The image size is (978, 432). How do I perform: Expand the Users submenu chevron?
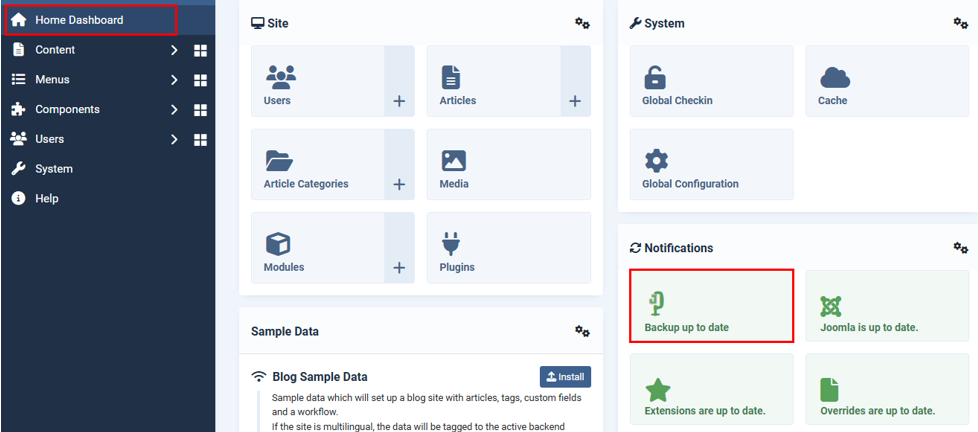click(175, 139)
